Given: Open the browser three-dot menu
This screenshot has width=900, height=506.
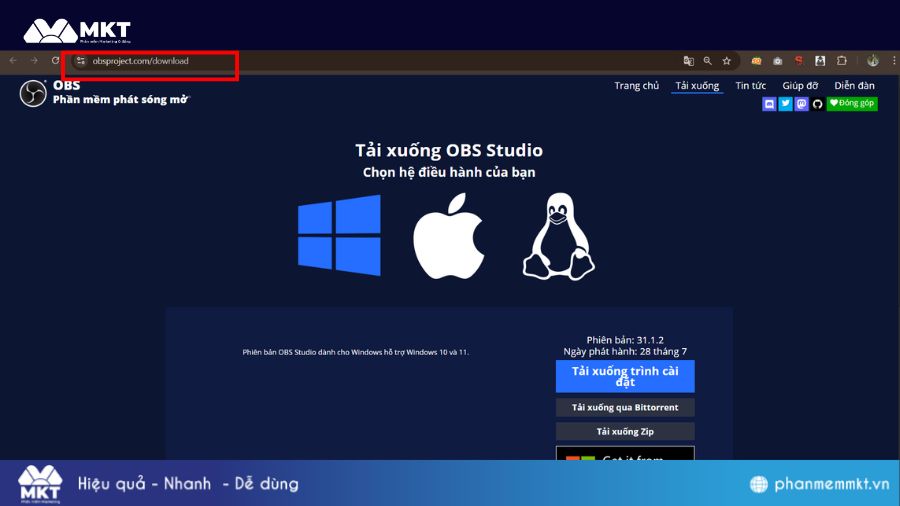Looking at the screenshot, I should click(894, 60).
